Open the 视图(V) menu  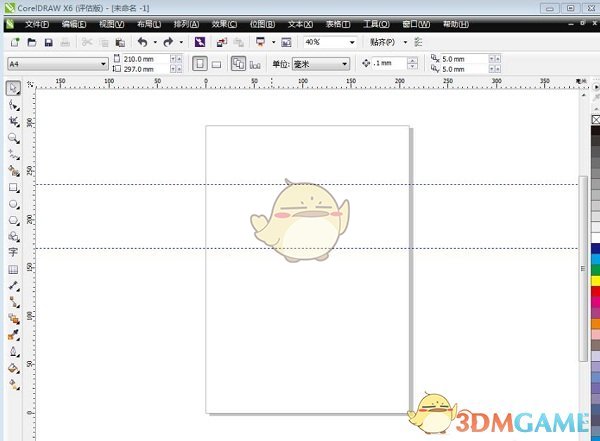coord(111,24)
